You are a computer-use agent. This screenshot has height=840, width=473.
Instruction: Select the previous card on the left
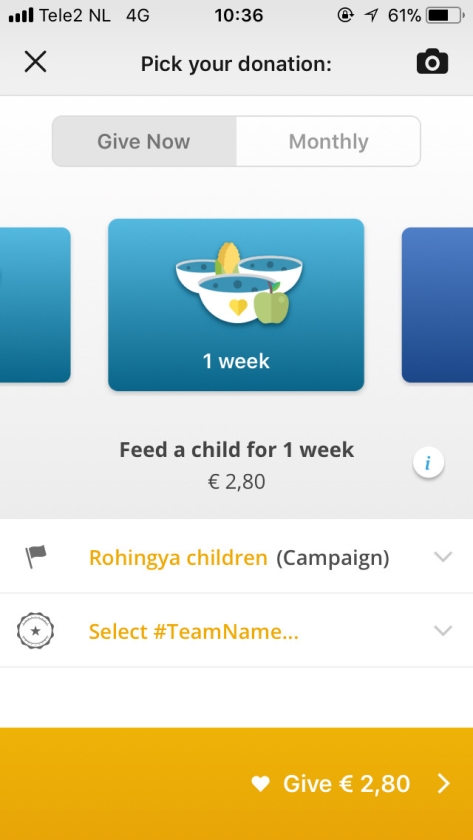coord(35,305)
